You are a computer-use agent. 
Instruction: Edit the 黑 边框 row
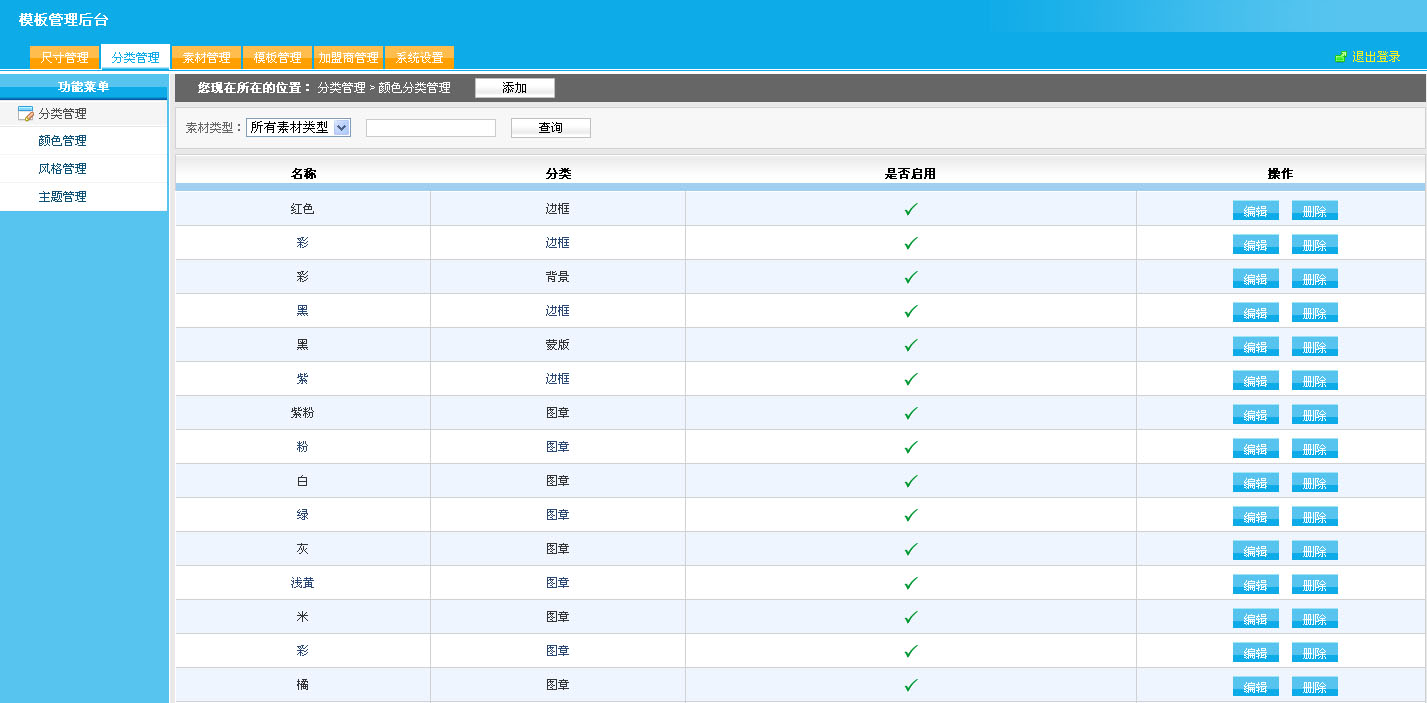click(x=1256, y=313)
